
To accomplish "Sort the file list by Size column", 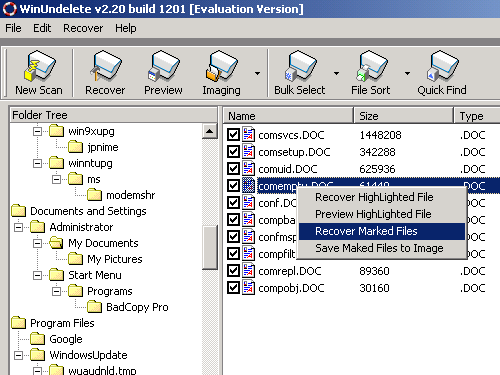I will [403, 116].
